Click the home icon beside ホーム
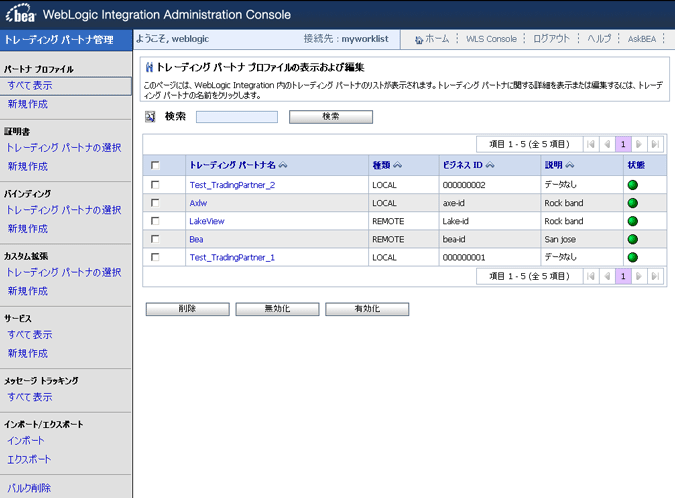This screenshot has width=675, height=498. coord(418,40)
